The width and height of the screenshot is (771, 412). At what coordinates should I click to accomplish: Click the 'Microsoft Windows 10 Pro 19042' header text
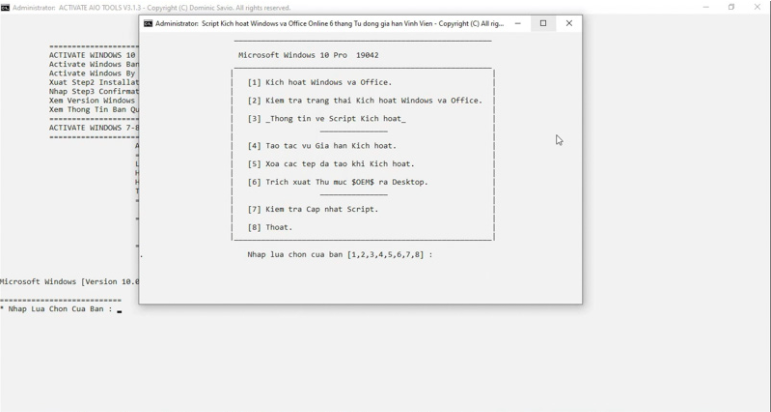coord(307,55)
